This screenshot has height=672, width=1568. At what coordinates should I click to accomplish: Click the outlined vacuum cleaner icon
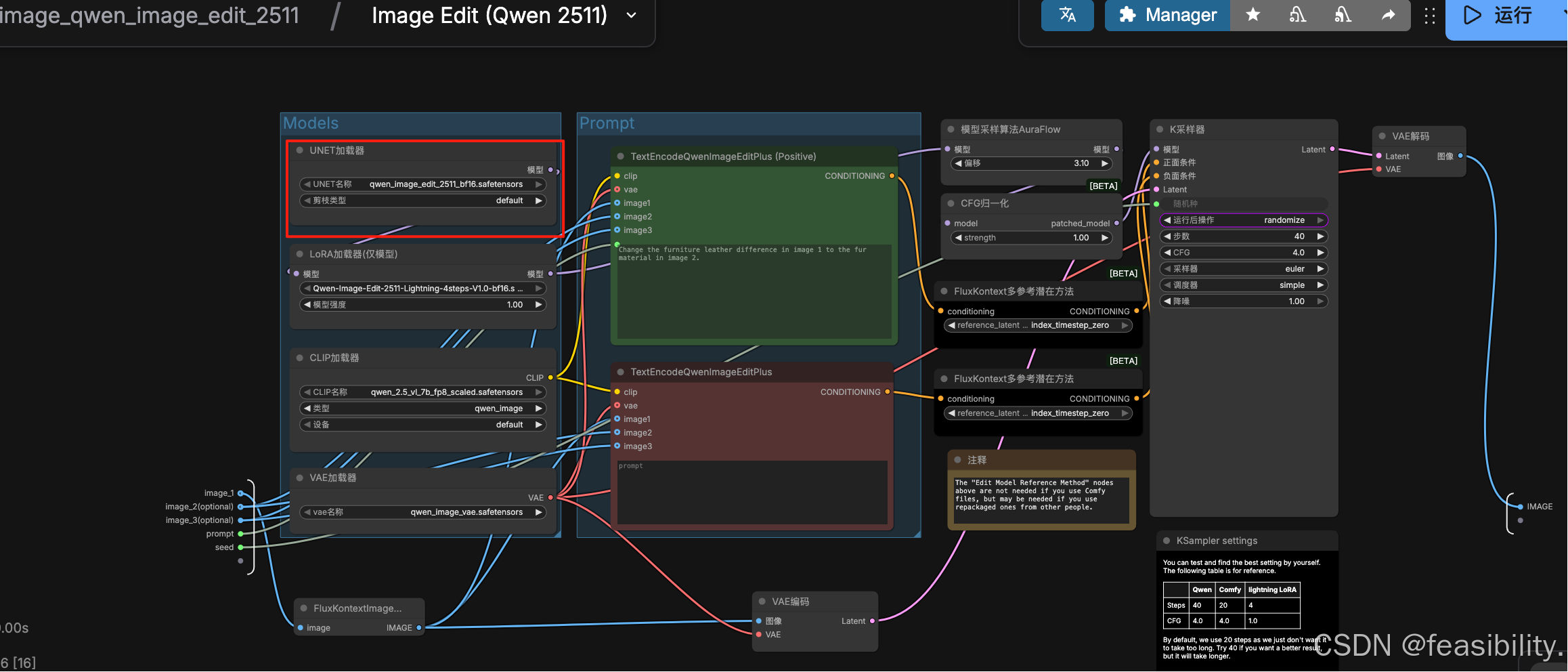[x=1297, y=15]
